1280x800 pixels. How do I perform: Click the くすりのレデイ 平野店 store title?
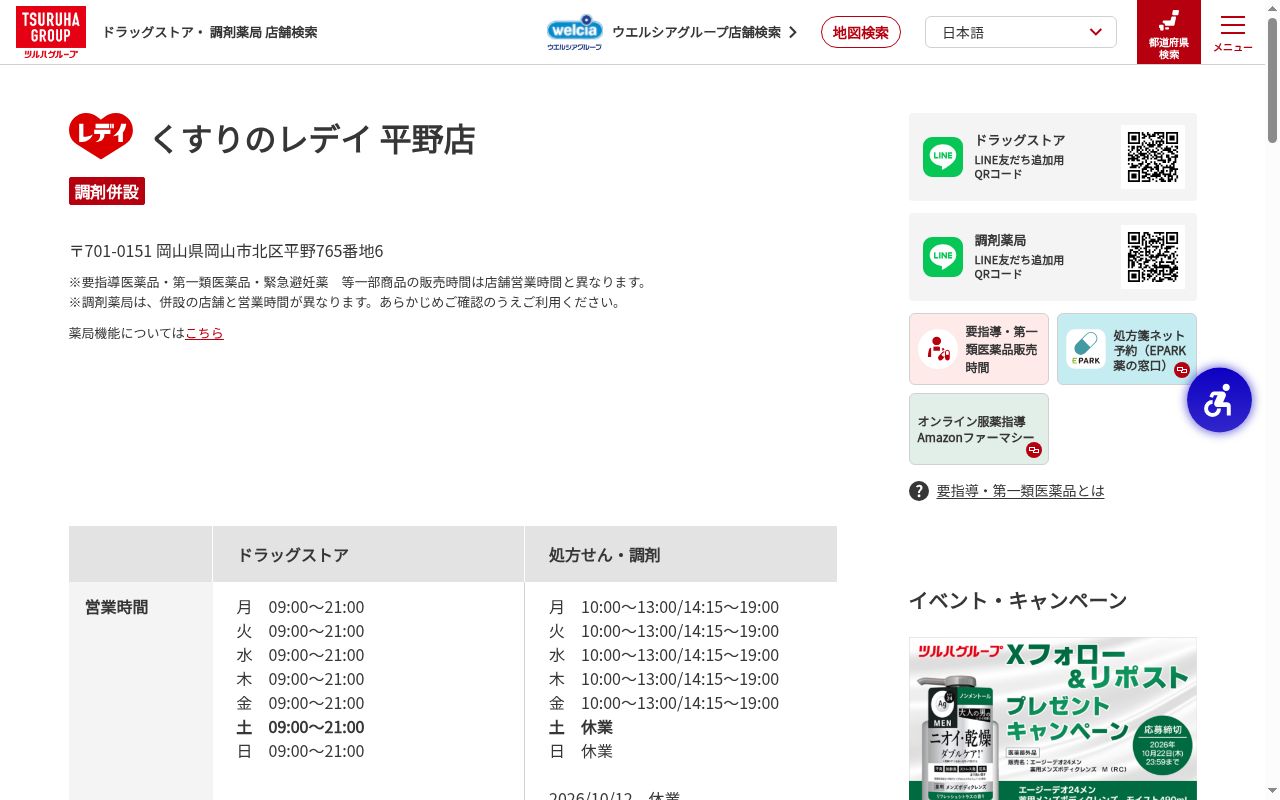point(313,138)
